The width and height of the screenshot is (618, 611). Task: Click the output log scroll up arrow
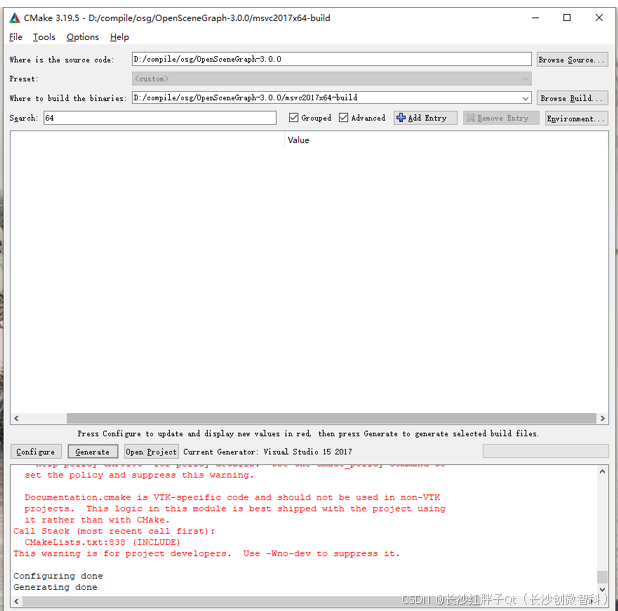click(x=602, y=471)
